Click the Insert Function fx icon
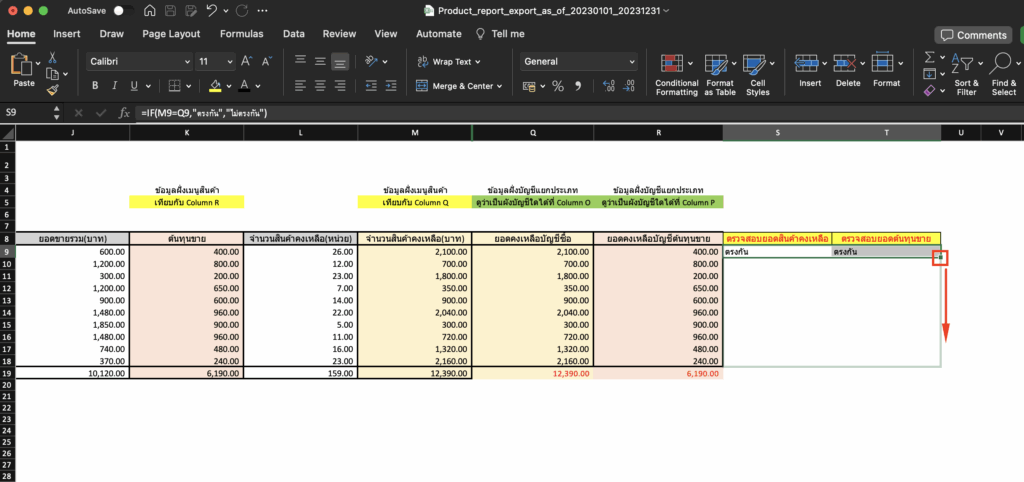 coord(124,113)
